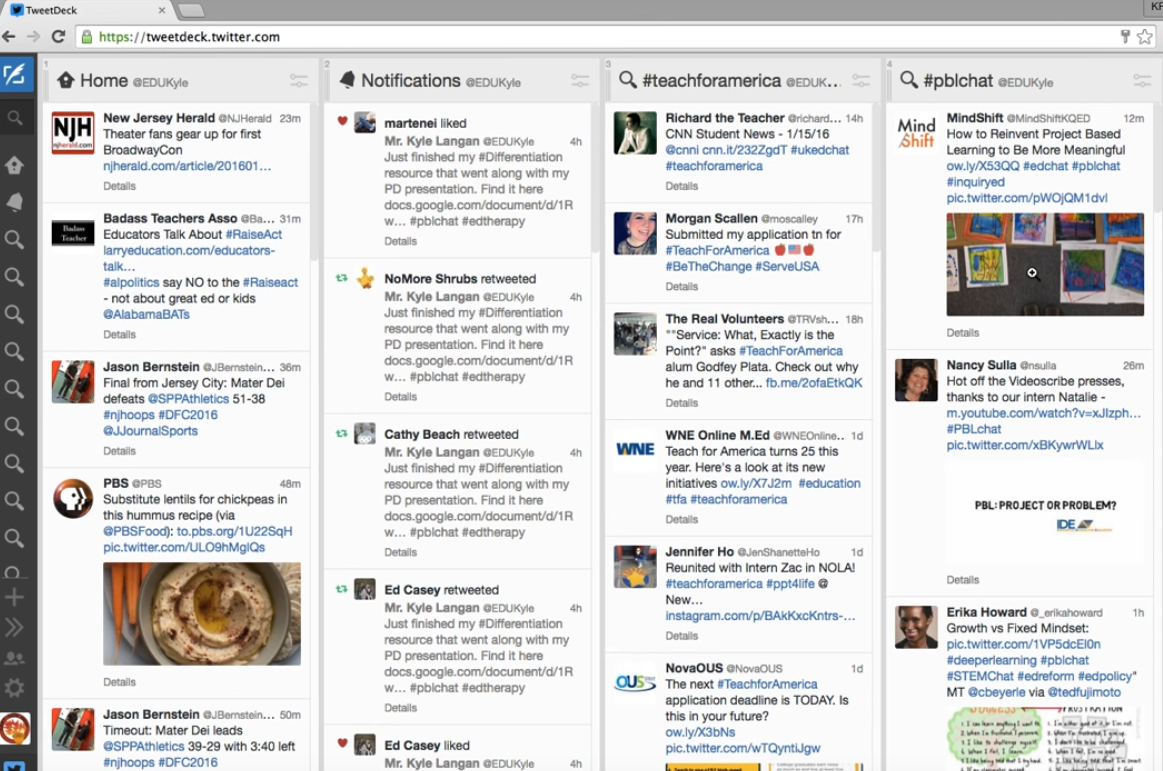The height and width of the screenshot is (771, 1163).
Task: Bookmark this page with the star icon
Action: tap(1145, 36)
